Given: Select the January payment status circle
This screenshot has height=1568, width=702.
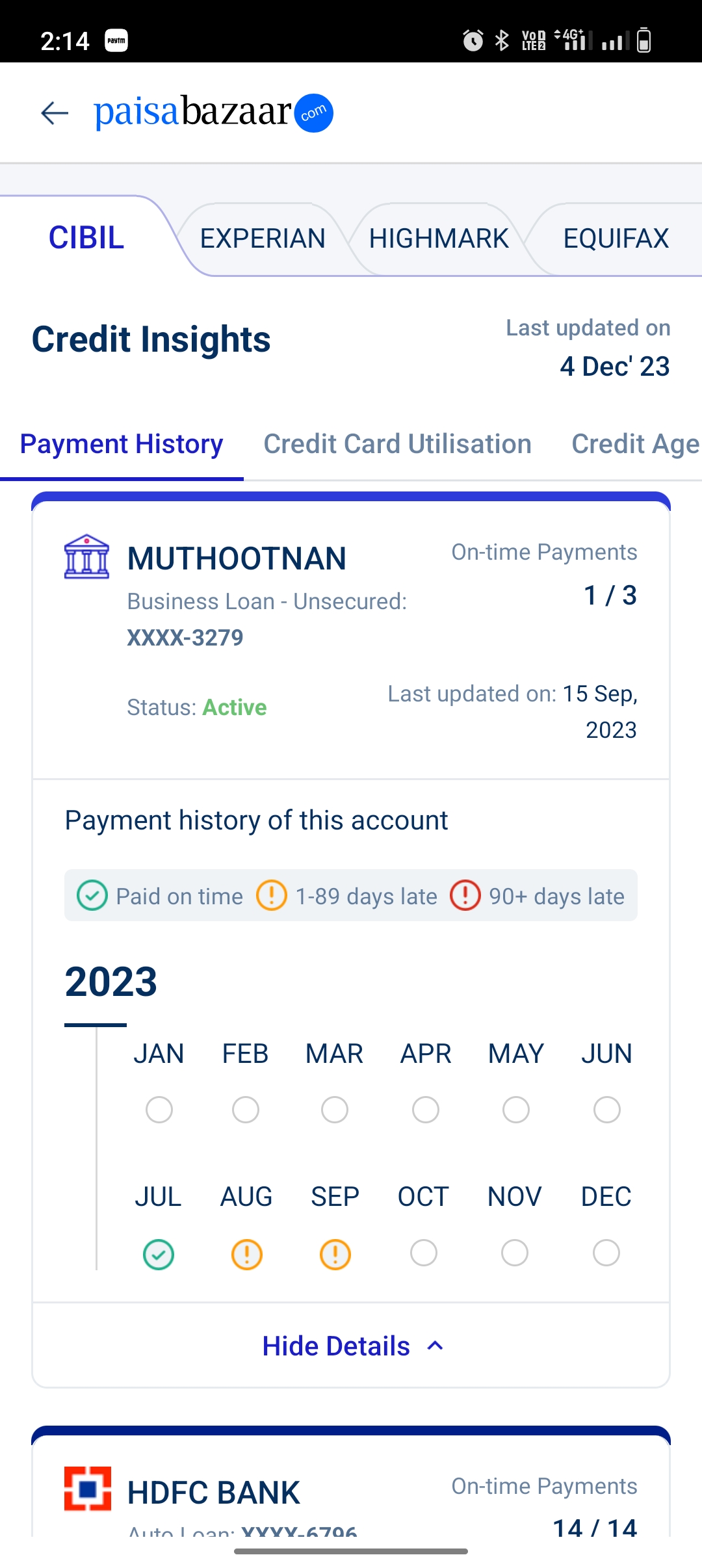Looking at the screenshot, I should (159, 1109).
